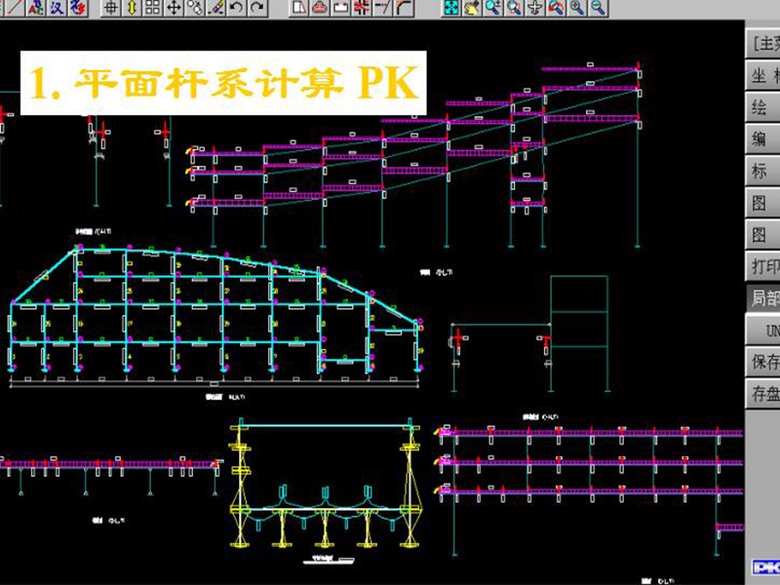
Task: Expand the 绘 drawing side menu
Action: click(x=765, y=108)
